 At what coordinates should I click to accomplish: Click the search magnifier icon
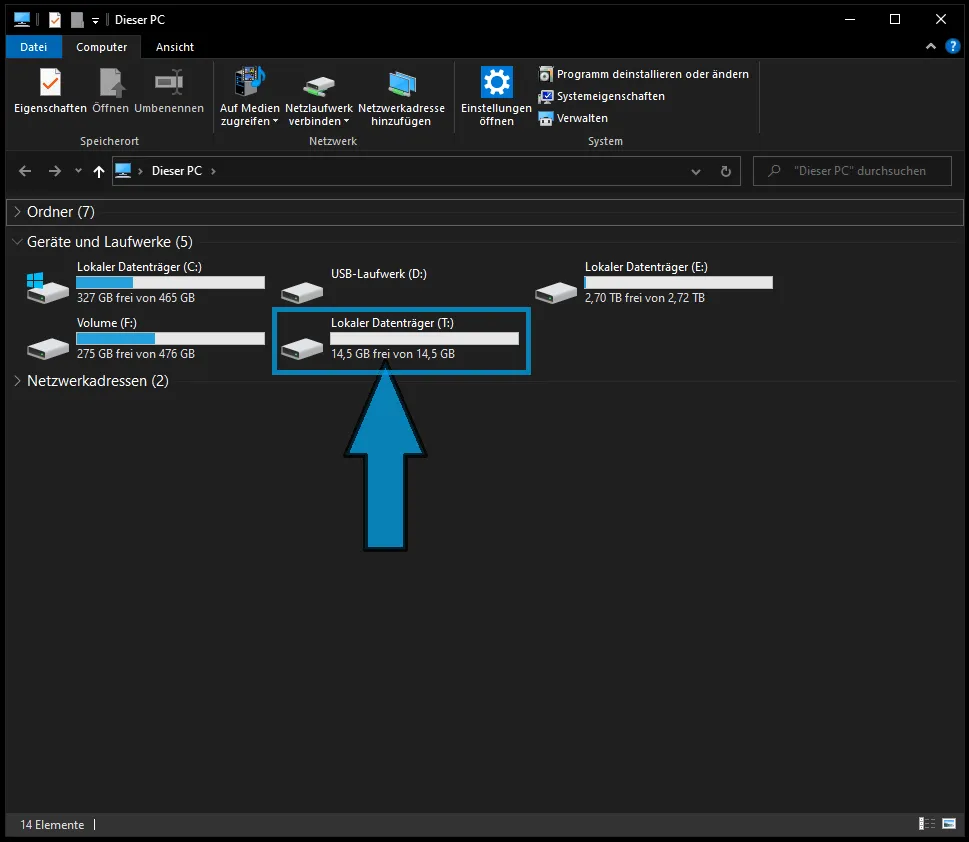pyautogui.click(x=774, y=171)
